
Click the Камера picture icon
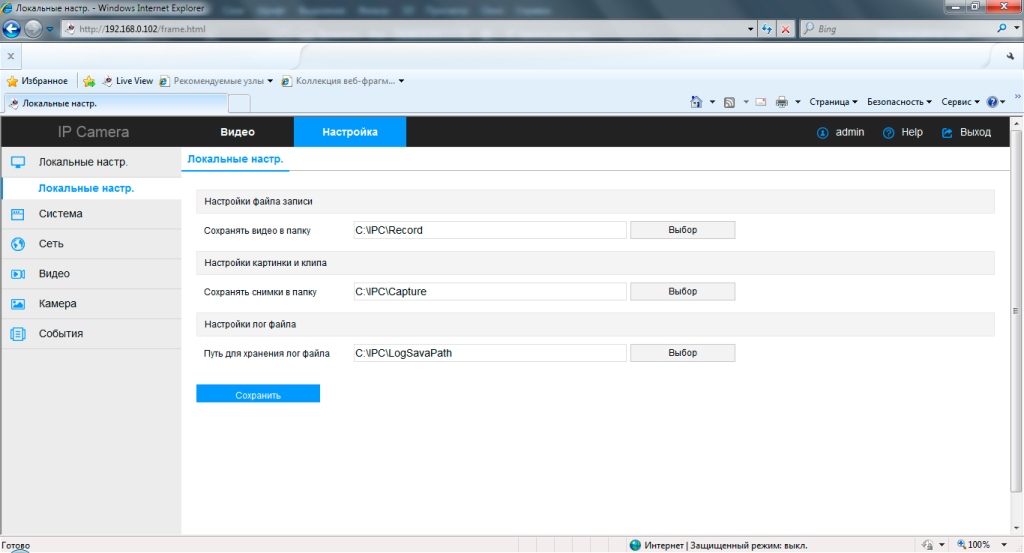[18, 304]
